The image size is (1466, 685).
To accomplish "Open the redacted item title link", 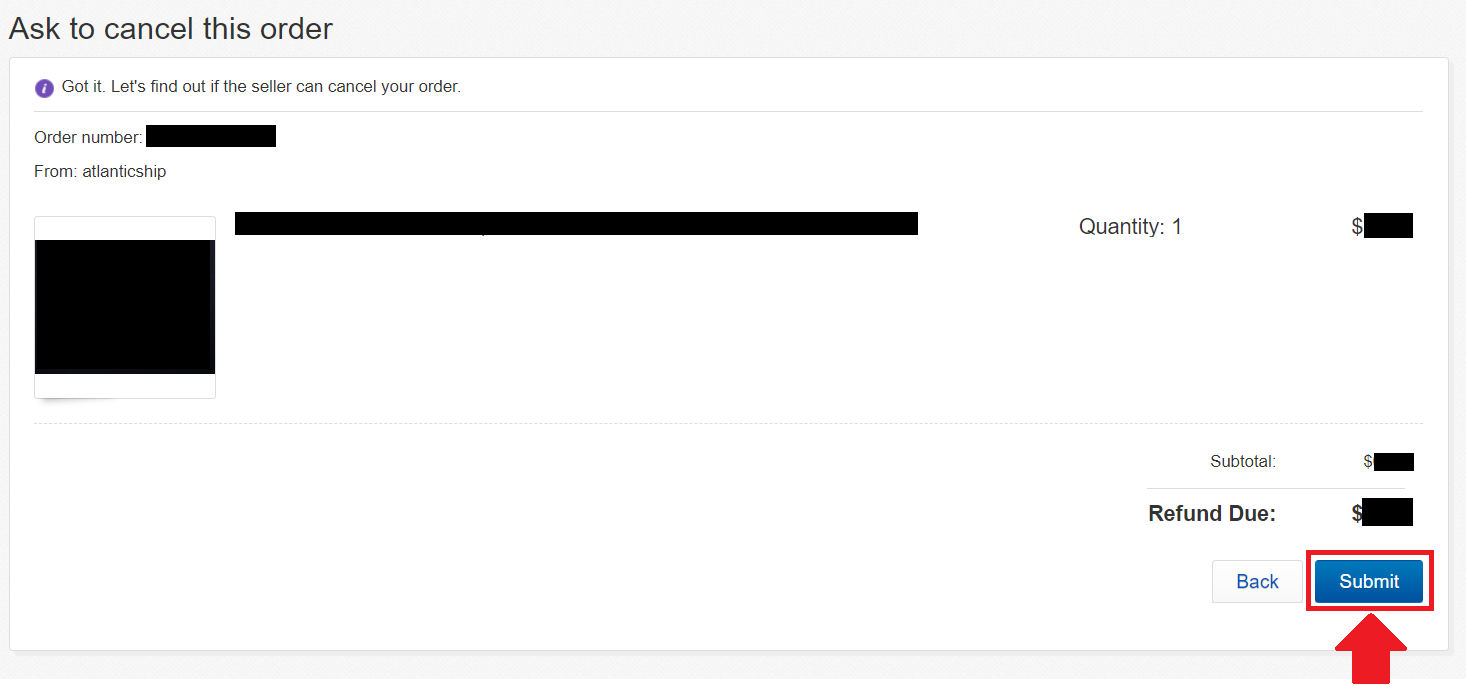I will click(x=576, y=223).
